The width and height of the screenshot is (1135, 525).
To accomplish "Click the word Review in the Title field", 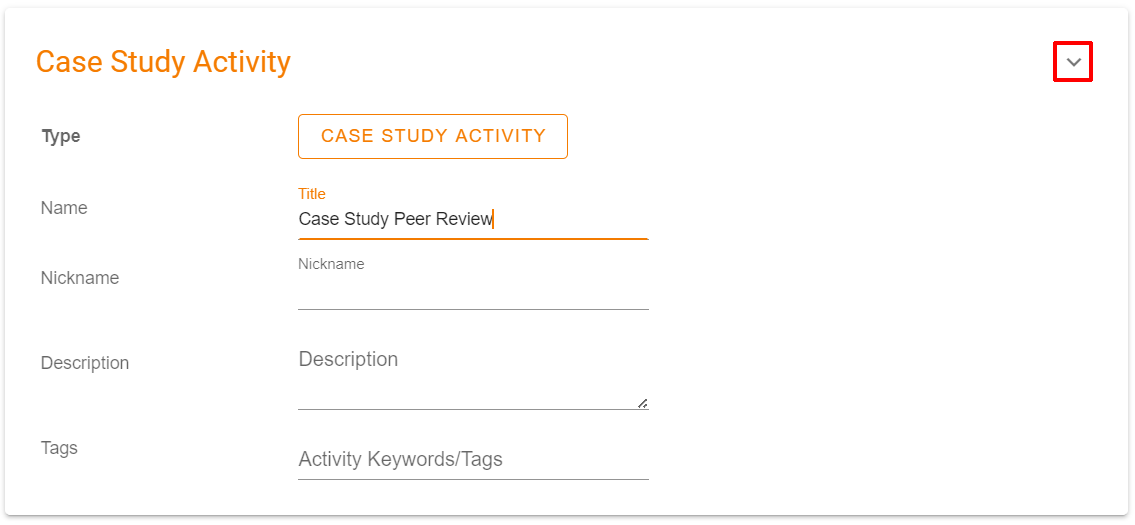I will tap(465, 219).
